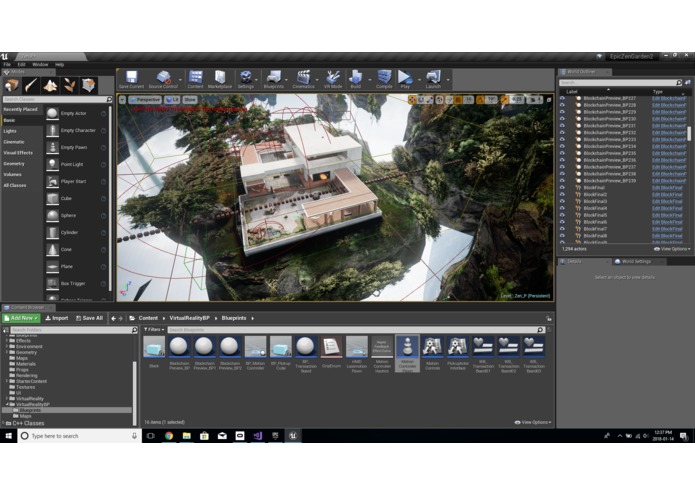Collapse the VirtualRealityBP folder tree node
695x494 pixels.
pos(7,405)
